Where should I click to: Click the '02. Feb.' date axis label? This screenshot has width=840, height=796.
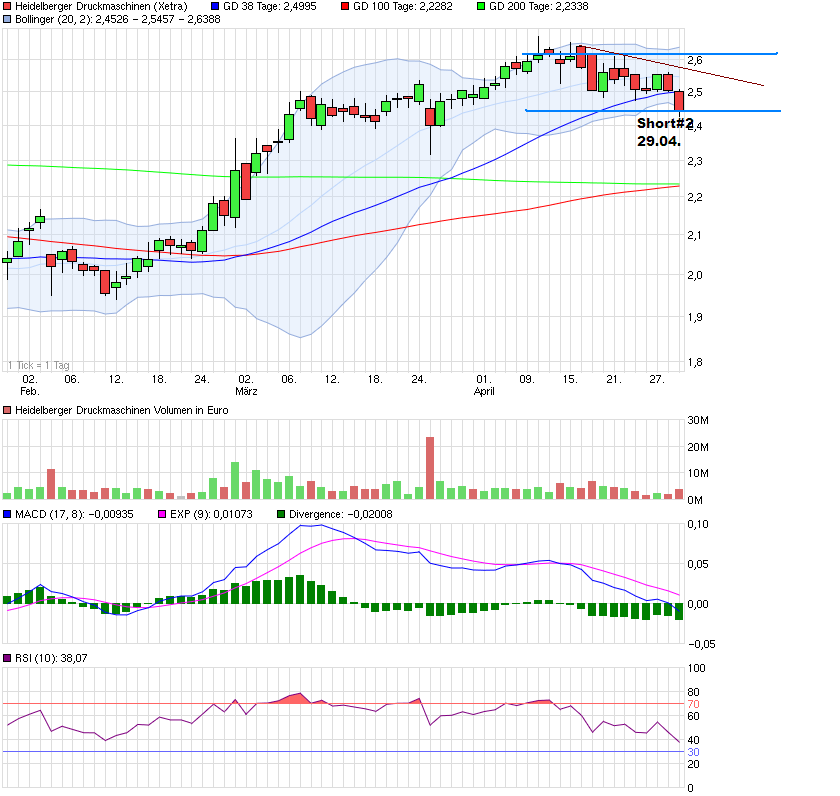30,385
